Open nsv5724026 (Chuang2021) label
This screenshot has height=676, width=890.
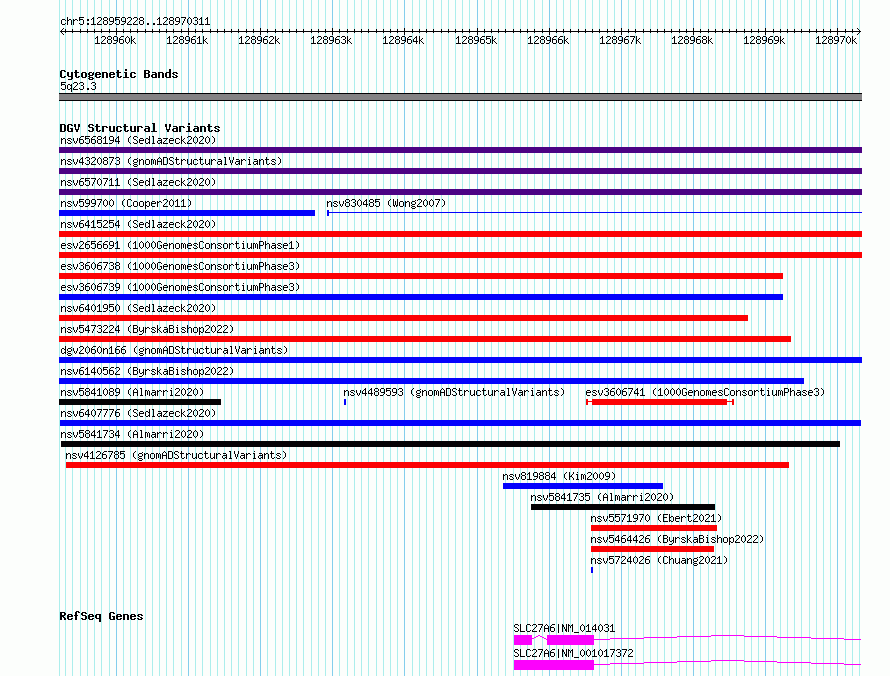tap(659, 560)
